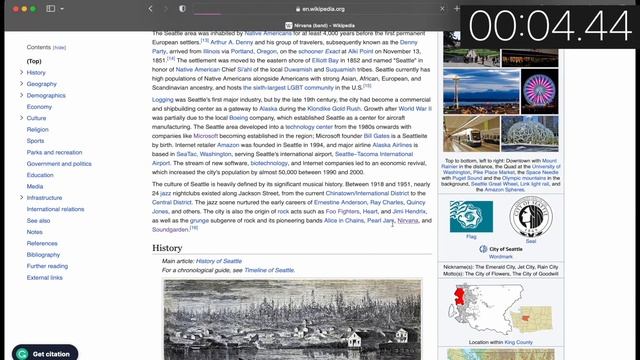Hide the Contents sidebar
Viewport: 640px width, 360px height.
click(59, 48)
